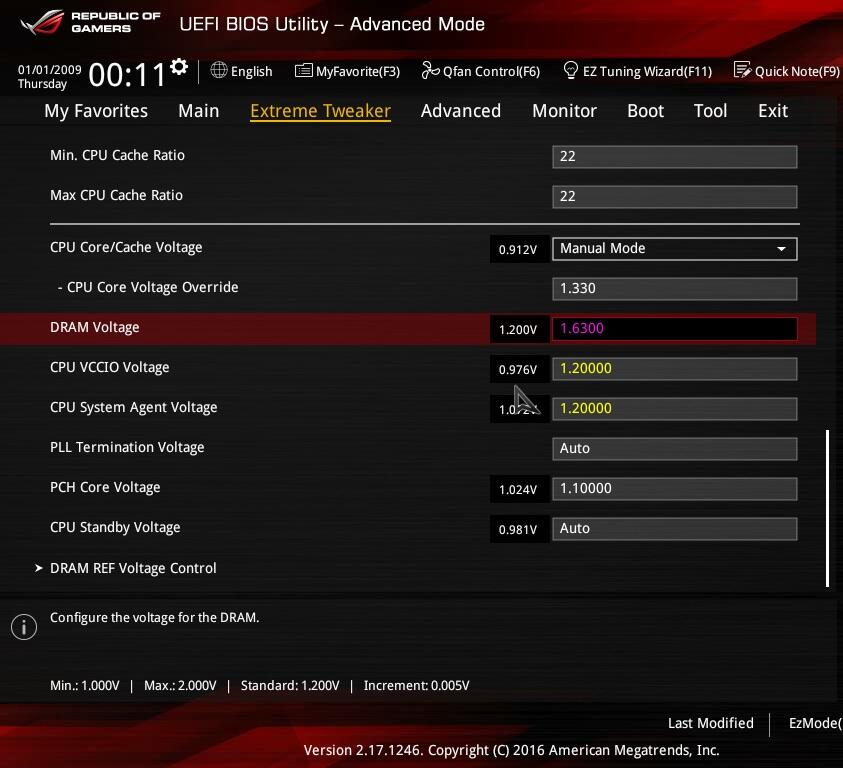The width and height of the screenshot is (843, 768).
Task: Open CPU Core/Cache Voltage Manual Mode dropdown
Action: [675, 248]
